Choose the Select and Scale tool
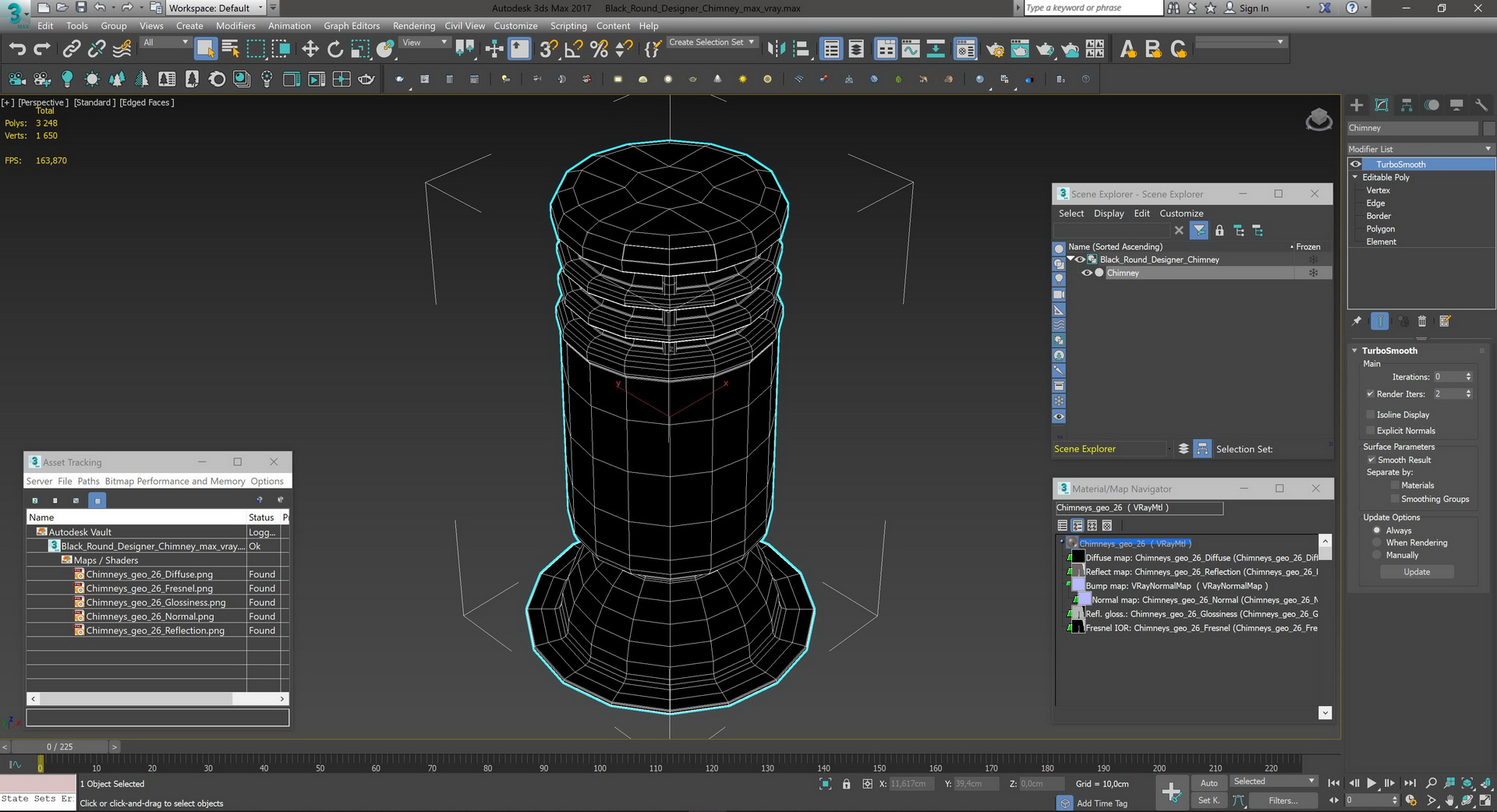 [360, 49]
